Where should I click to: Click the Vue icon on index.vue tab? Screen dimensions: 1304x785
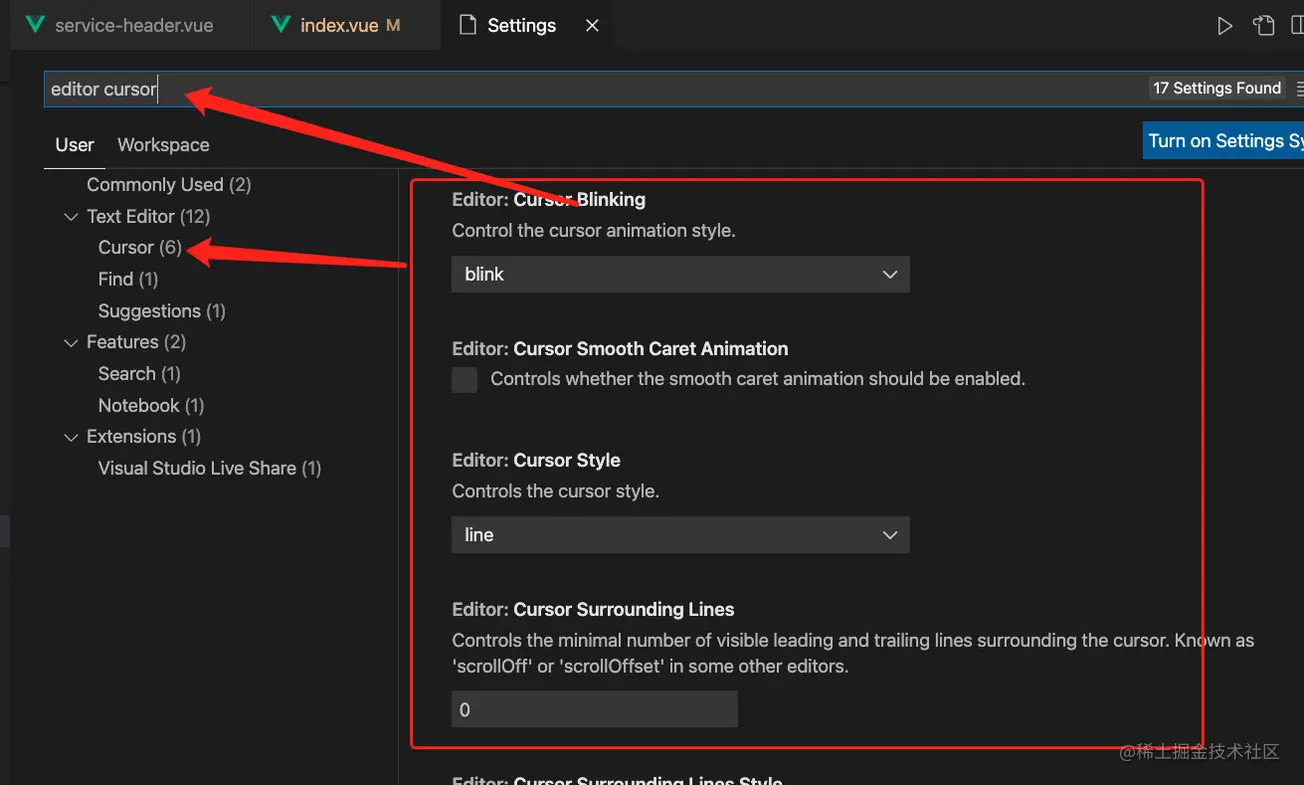tap(281, 25)
